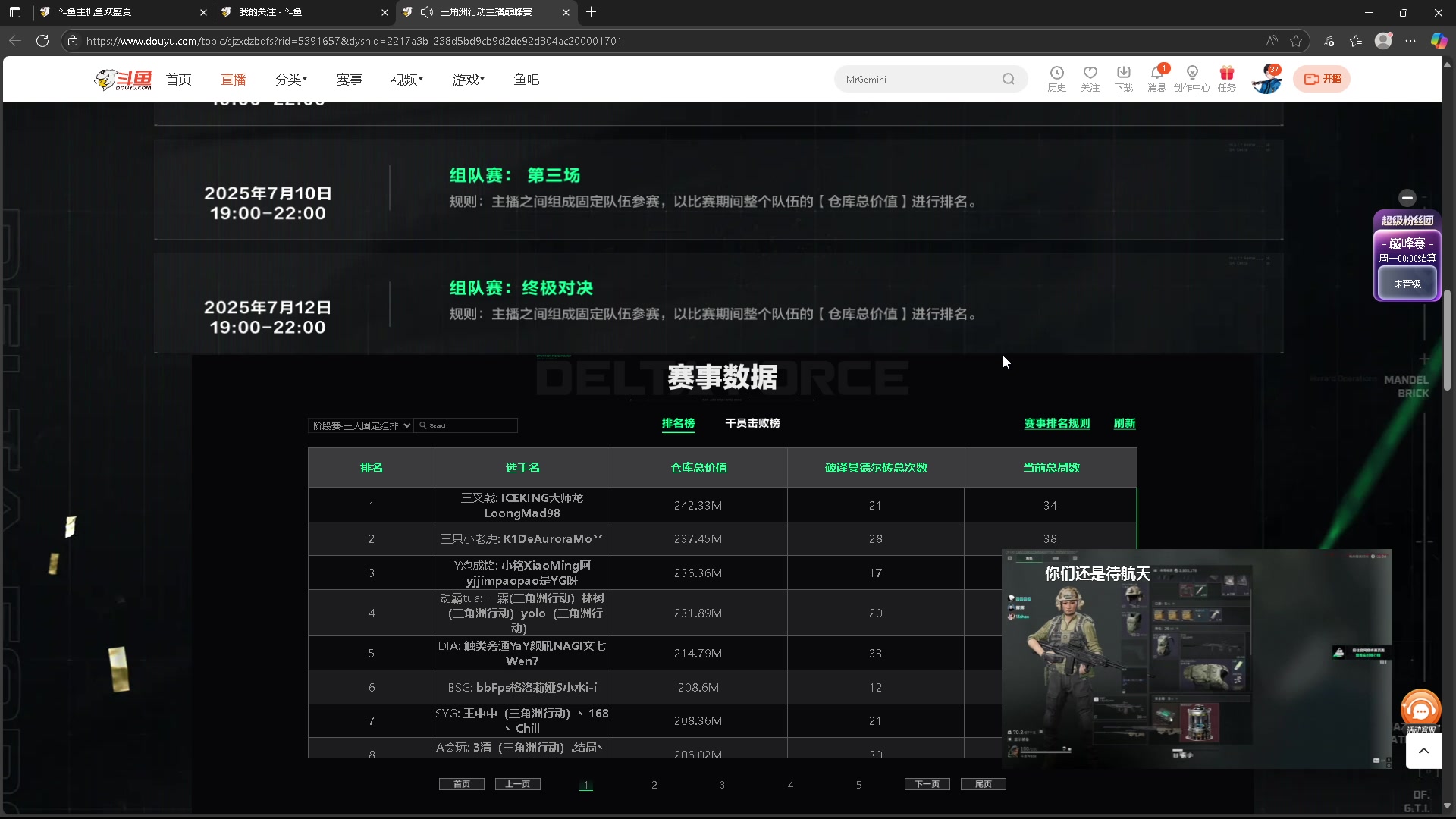The image size is (1456, 819).
Task: Click the 三只小老虎 team name row
Action: click(522, 538)
